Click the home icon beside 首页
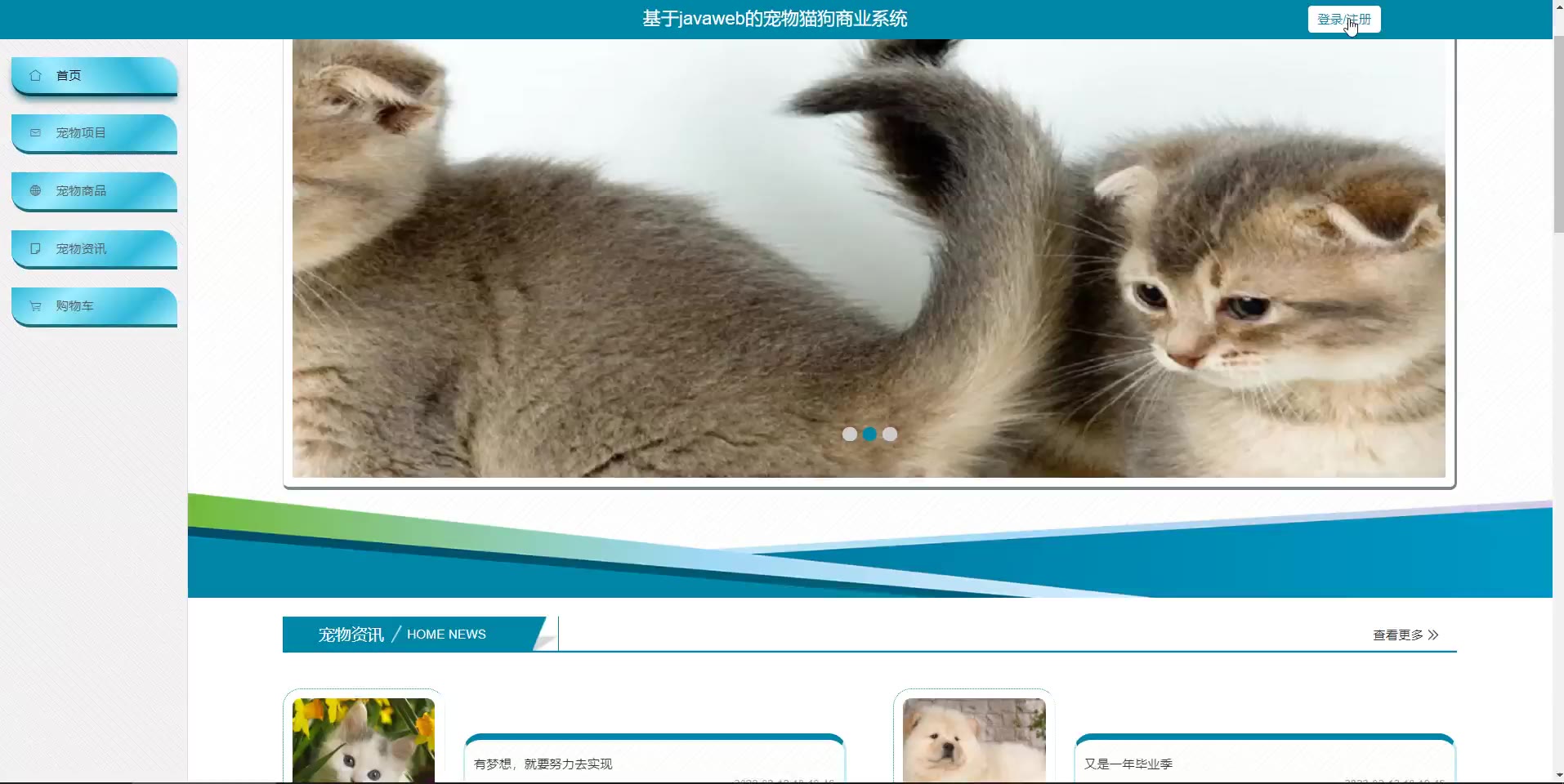 pos(35,75)
